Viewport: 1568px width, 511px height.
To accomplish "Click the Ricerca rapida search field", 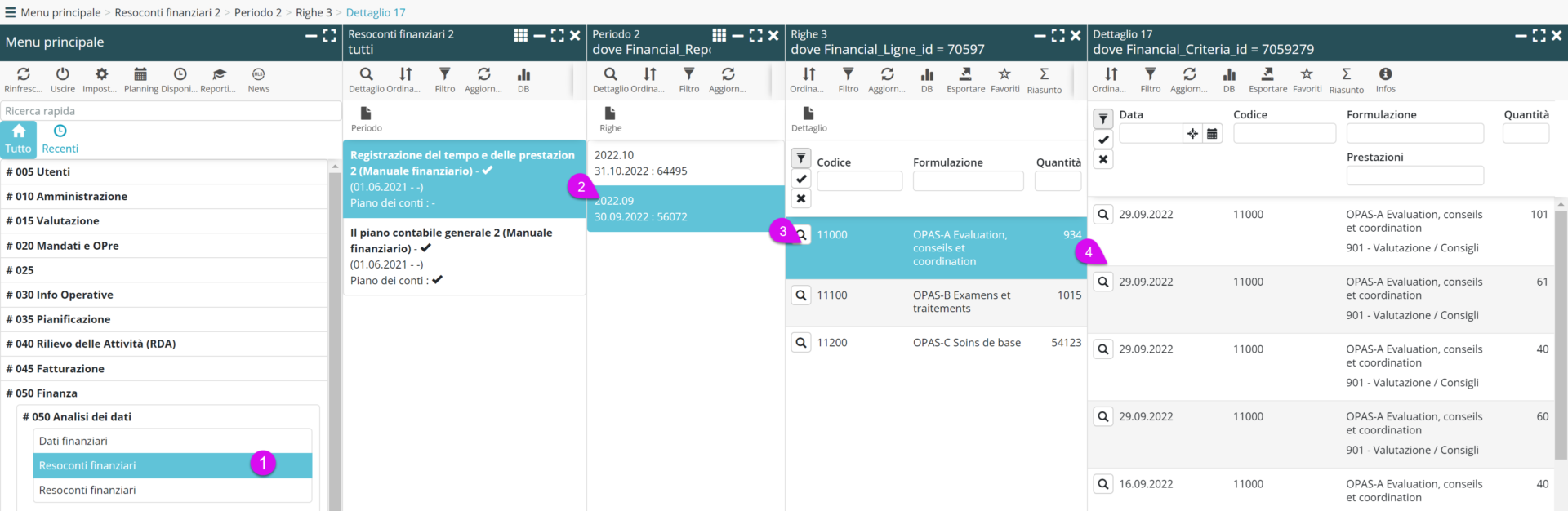I will 171,111.
